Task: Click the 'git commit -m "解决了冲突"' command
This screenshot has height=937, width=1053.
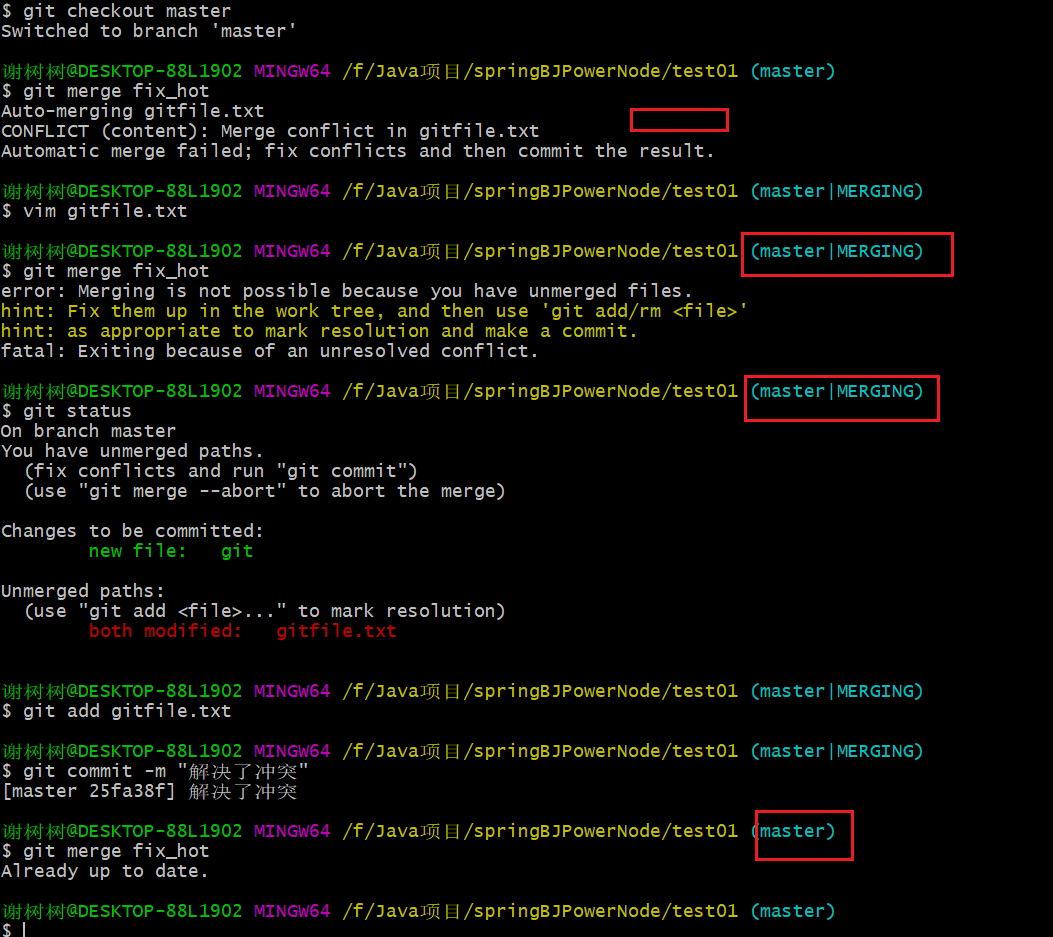Action: [x=155, y=771]
